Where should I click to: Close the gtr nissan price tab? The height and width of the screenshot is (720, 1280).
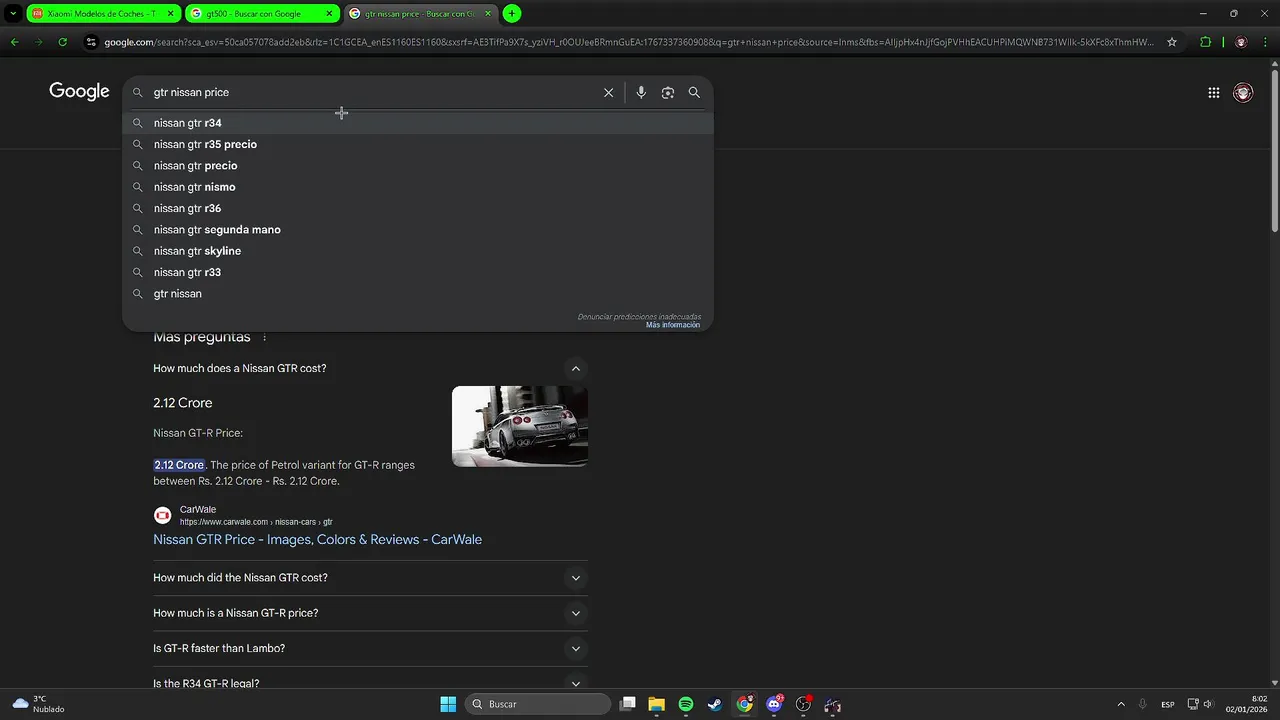[488, 13]
